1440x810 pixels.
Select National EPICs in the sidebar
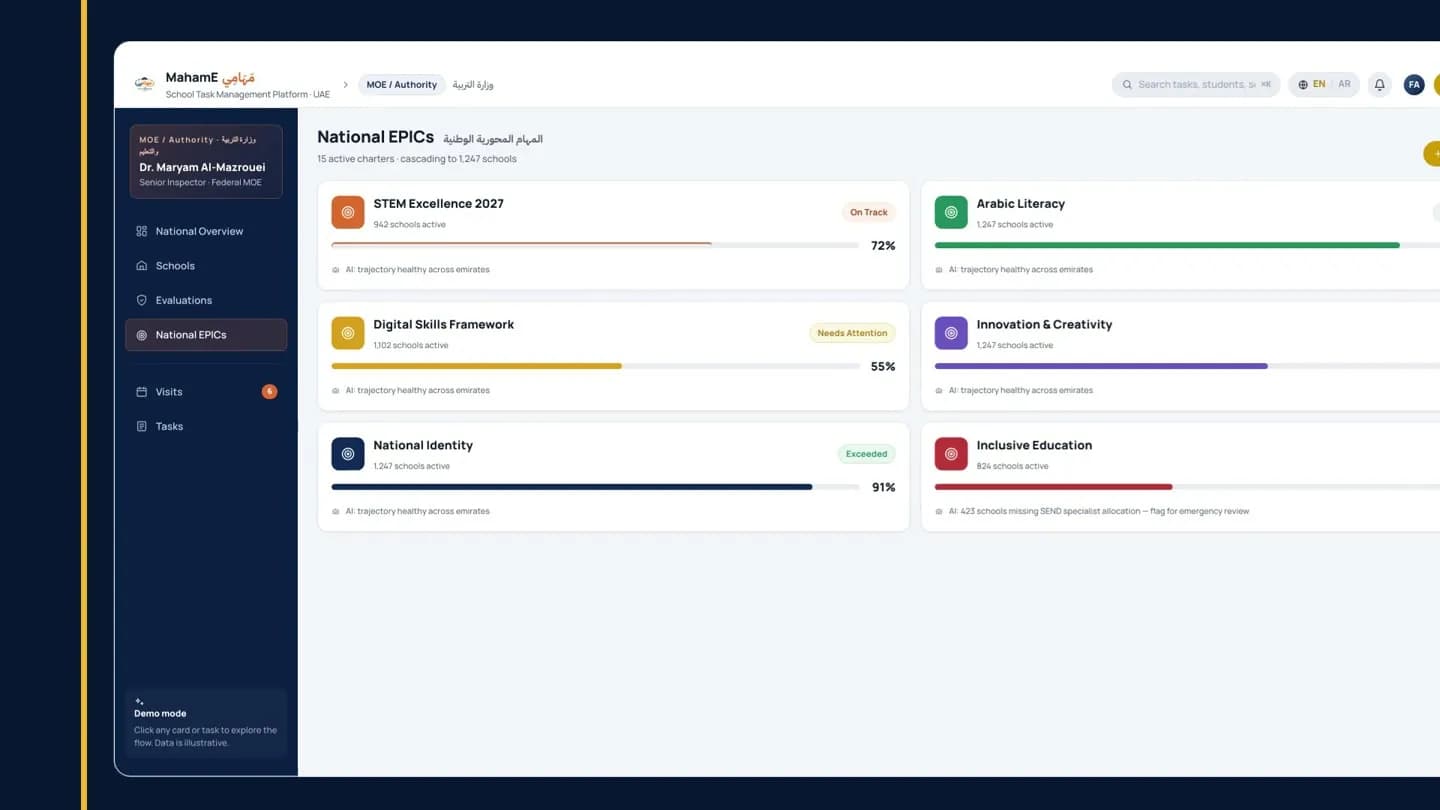pyautogui.click(x=206, y=335)
